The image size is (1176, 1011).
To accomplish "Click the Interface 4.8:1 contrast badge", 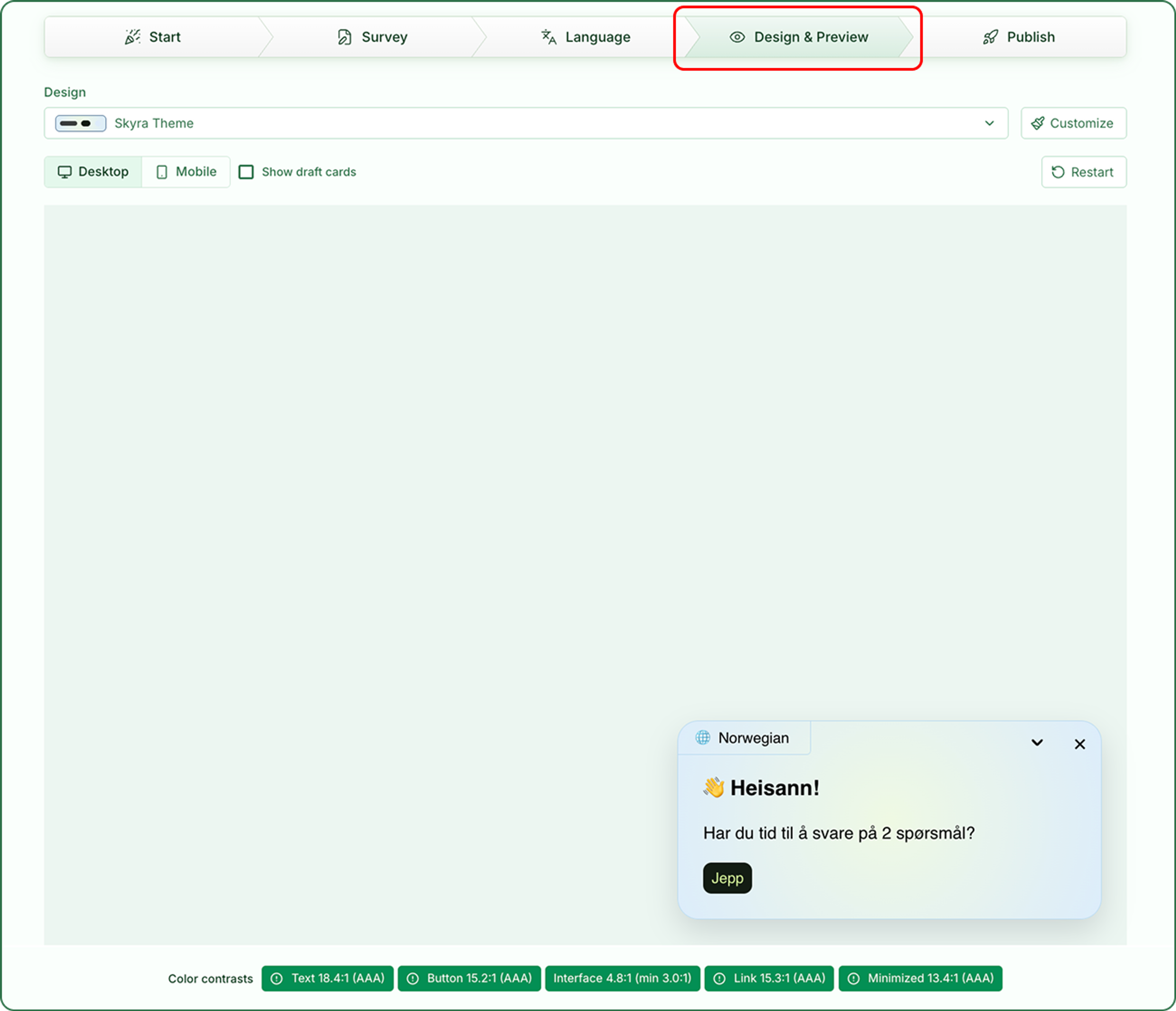I will point(623,978).
